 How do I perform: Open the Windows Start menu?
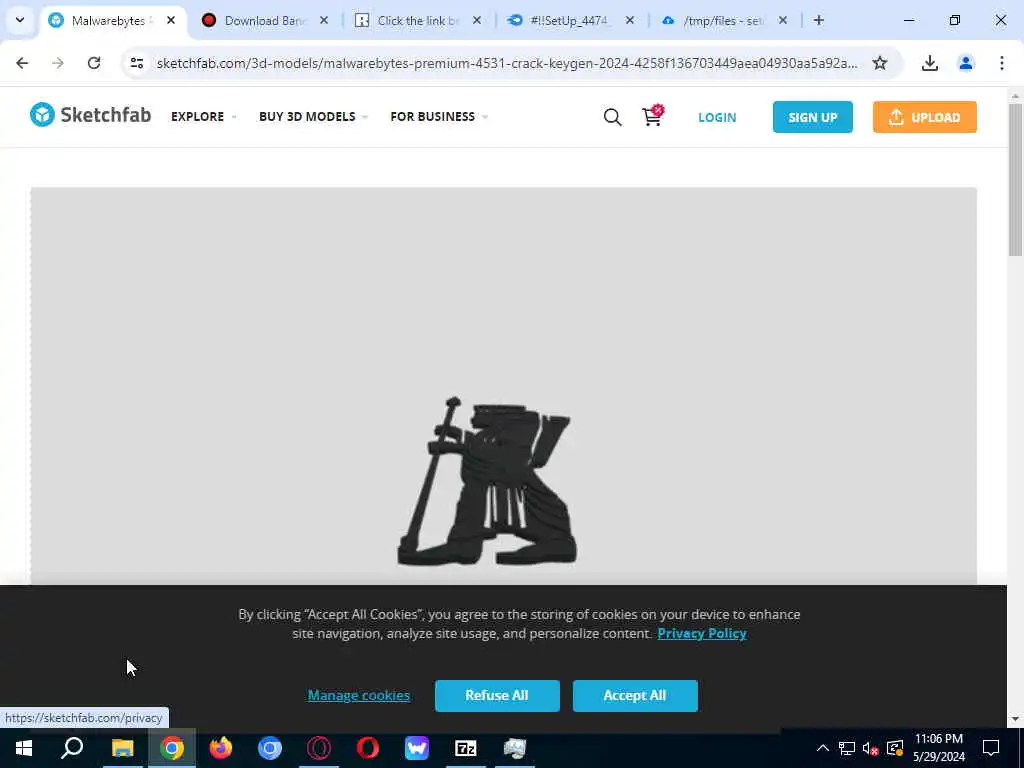[x=24, y=748]
